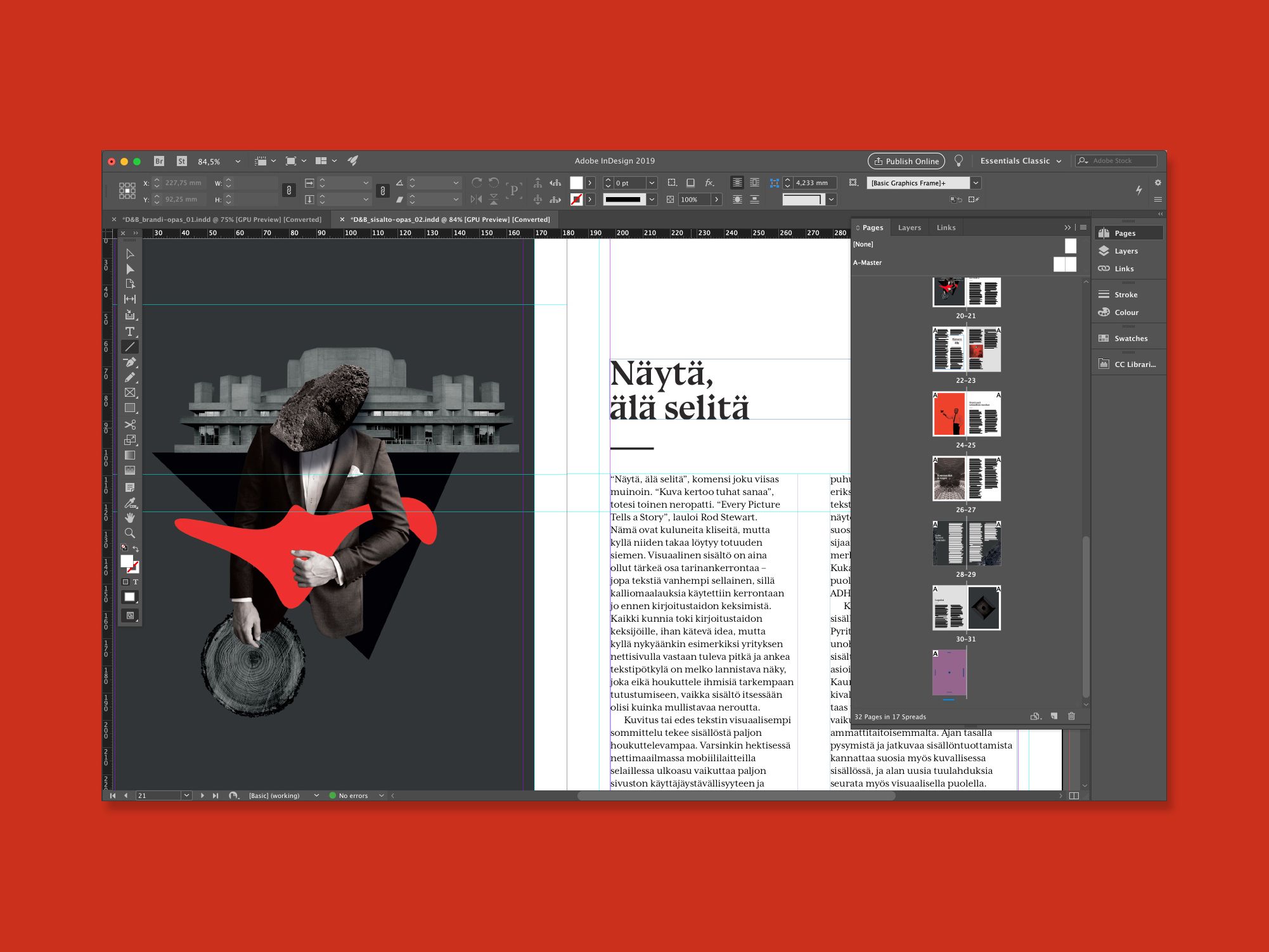1269x952 pixels.
Task: Select the Pen tool
Action: (x=130, y=363)
